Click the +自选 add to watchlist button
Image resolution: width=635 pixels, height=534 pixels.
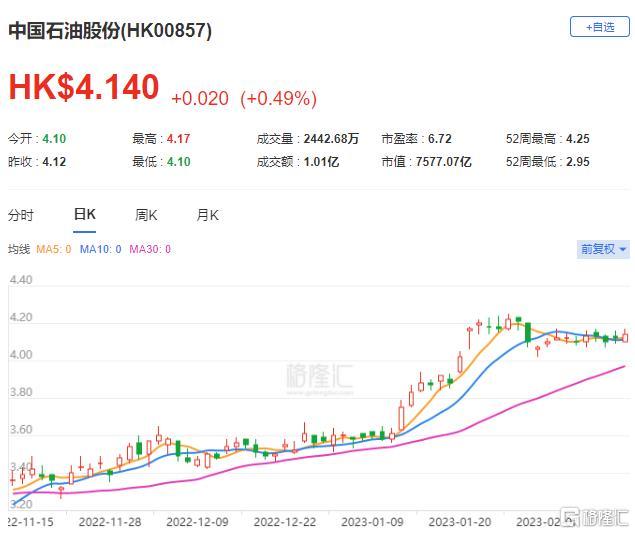point(599,27)
